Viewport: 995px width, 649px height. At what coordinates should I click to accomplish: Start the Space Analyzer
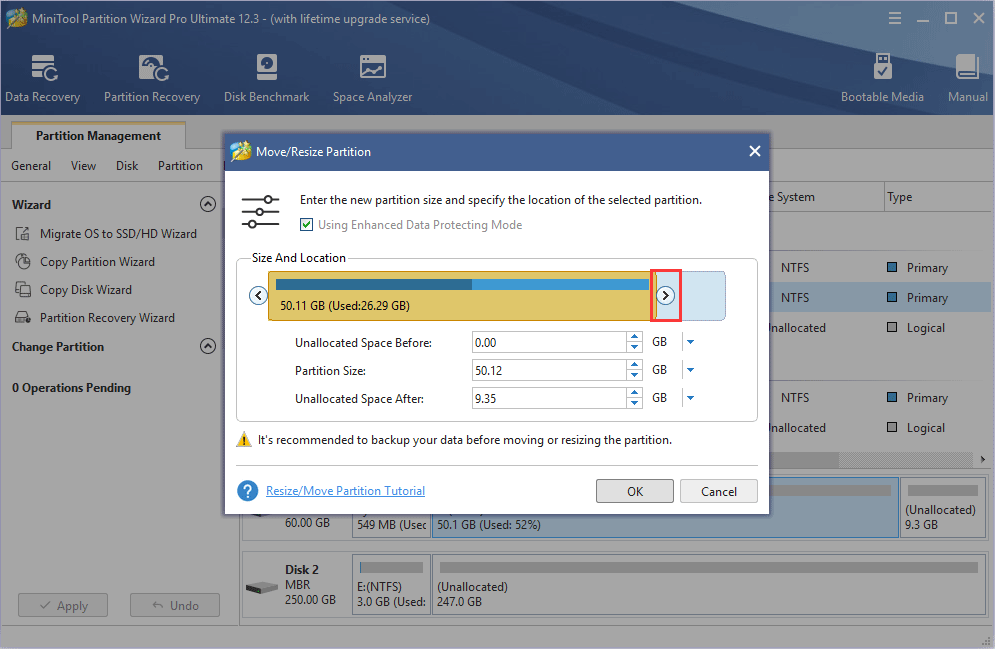[372, 79]
